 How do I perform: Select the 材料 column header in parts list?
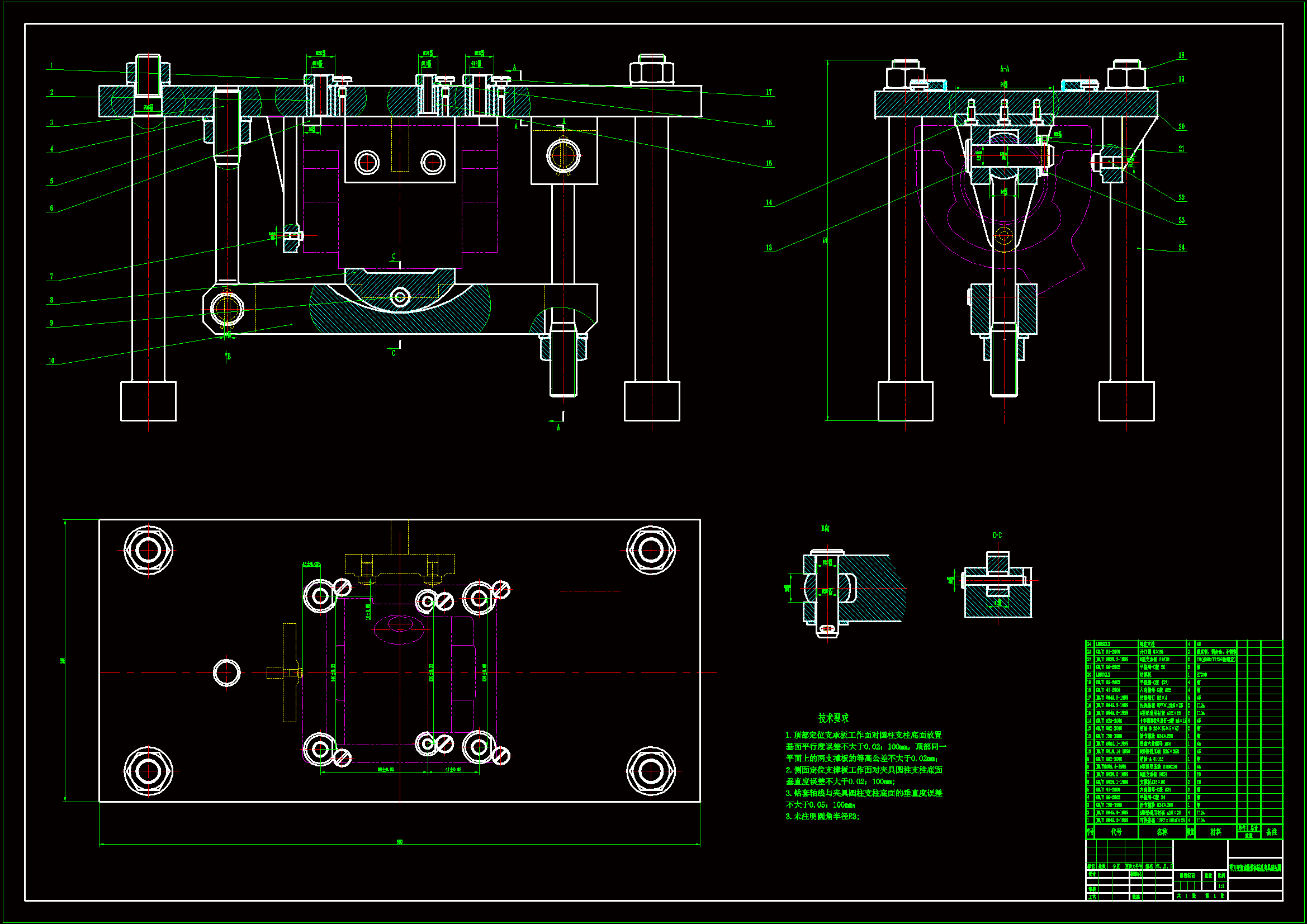click(1215, 832)
